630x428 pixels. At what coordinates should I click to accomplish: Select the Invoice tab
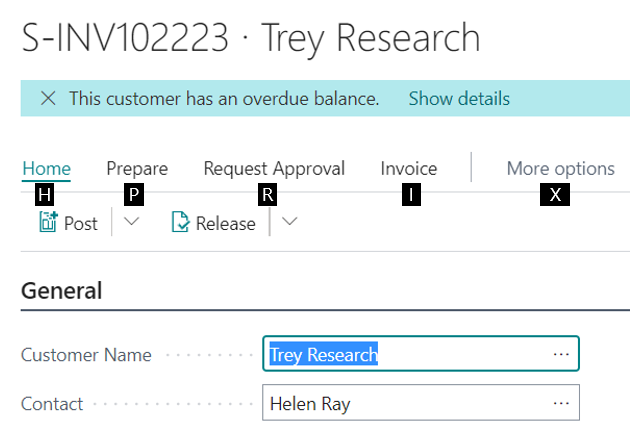pyautogui.click(x=409, y=168)
